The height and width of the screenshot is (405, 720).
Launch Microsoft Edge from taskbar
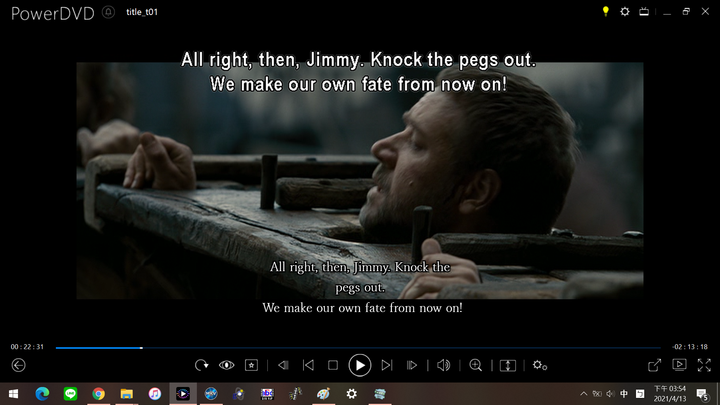pyautogui.click(x=42, y=394)
